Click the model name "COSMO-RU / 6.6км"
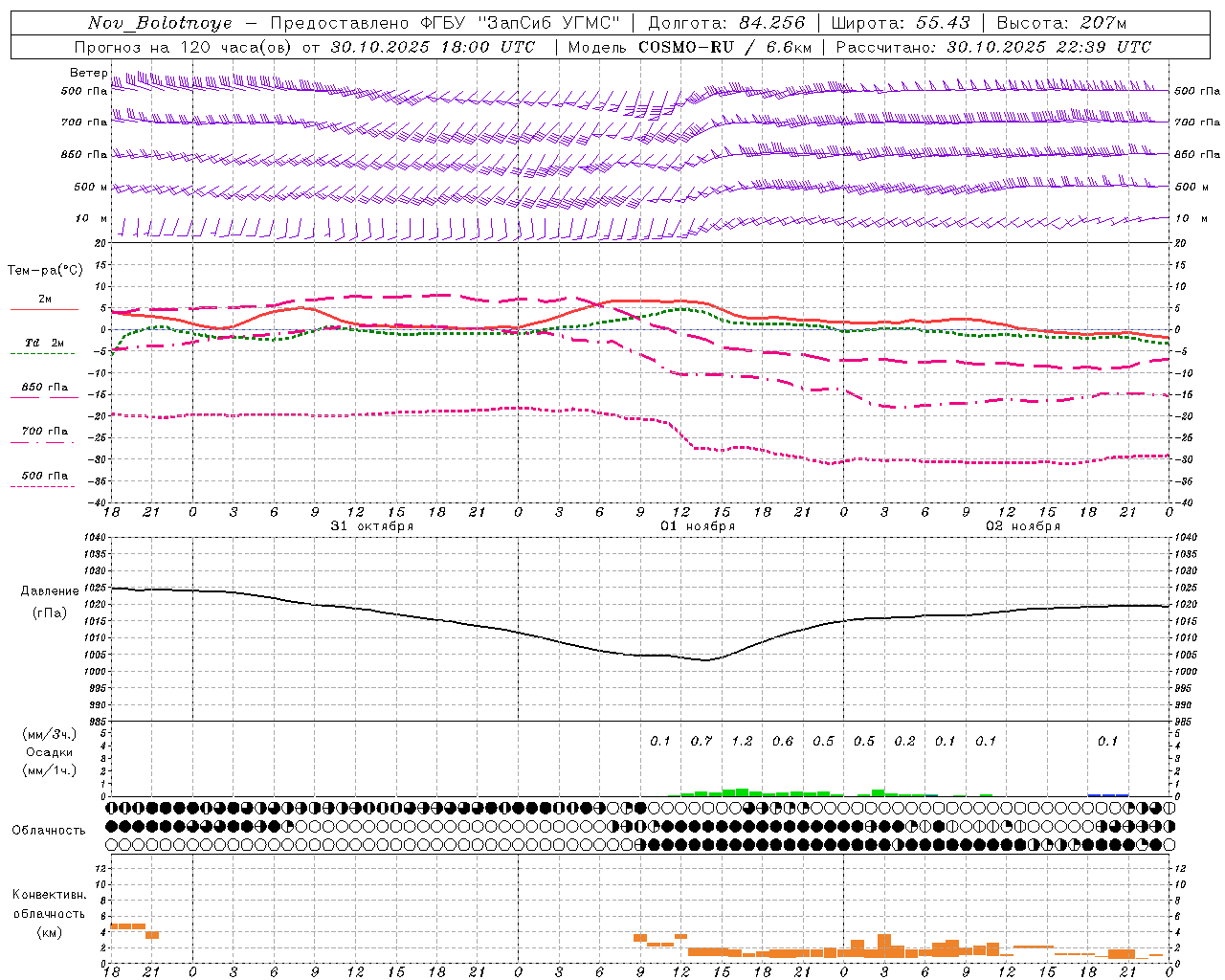 [x=724, y=47]
